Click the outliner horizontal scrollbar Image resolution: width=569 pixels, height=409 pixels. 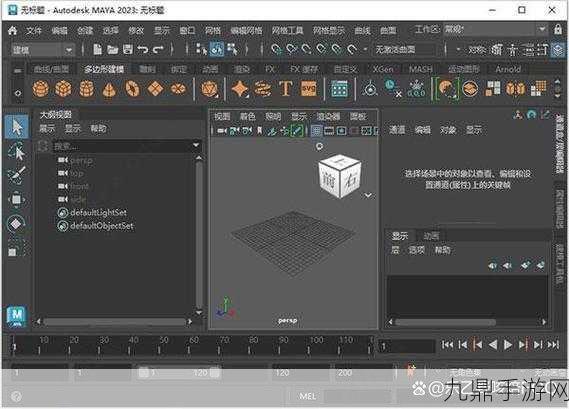coord(114,322)
